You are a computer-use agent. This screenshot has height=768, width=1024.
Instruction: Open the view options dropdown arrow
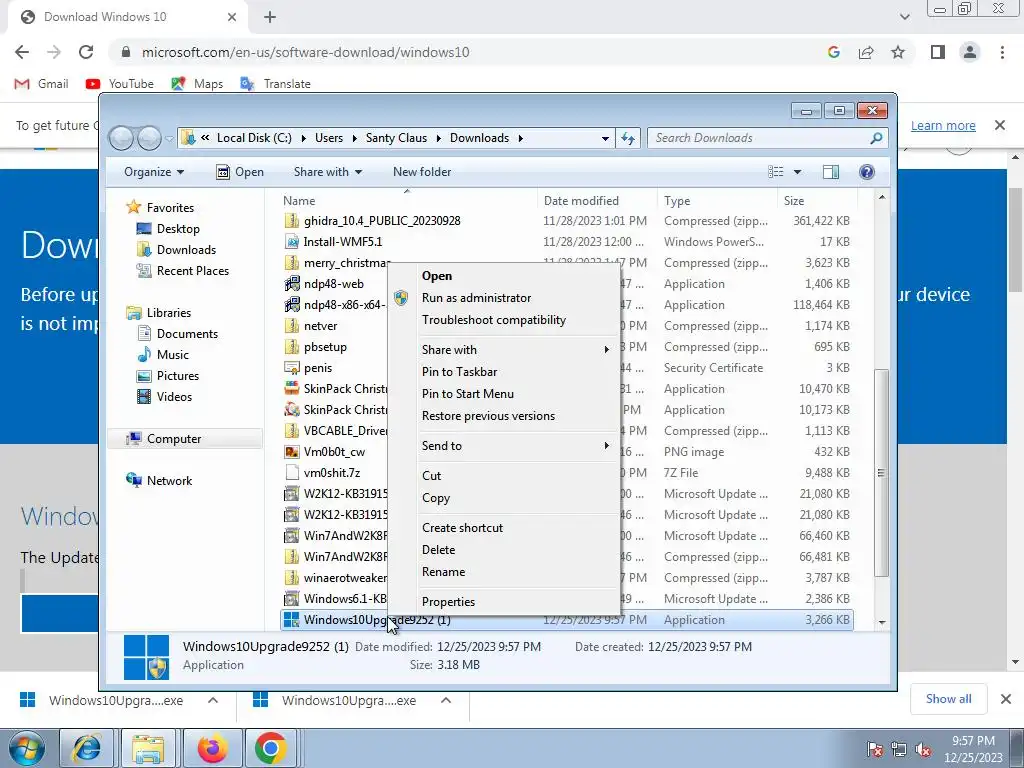(x=797, y=172)
